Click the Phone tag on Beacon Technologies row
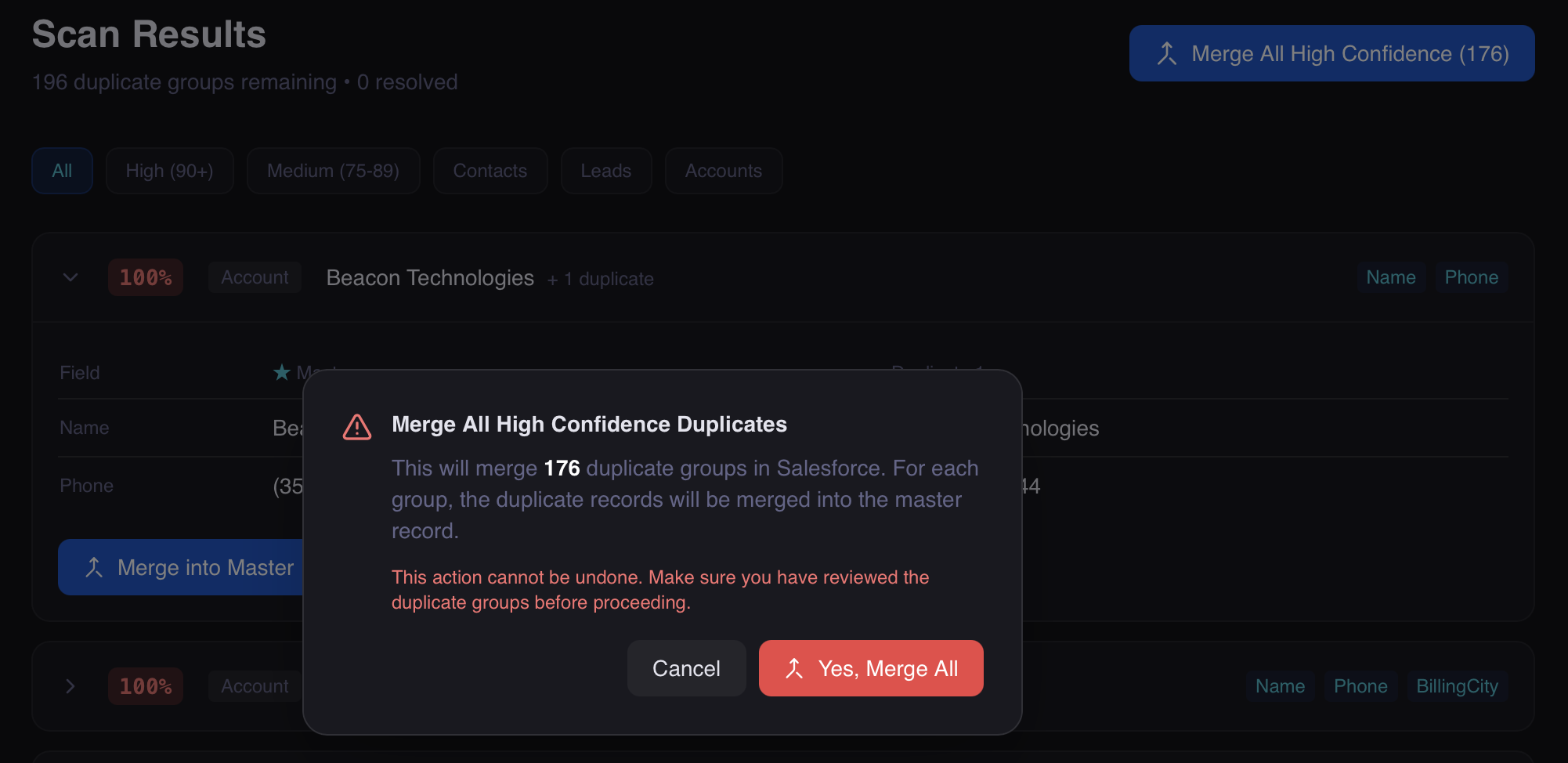1568x763 pixels. coord(1471,277)
